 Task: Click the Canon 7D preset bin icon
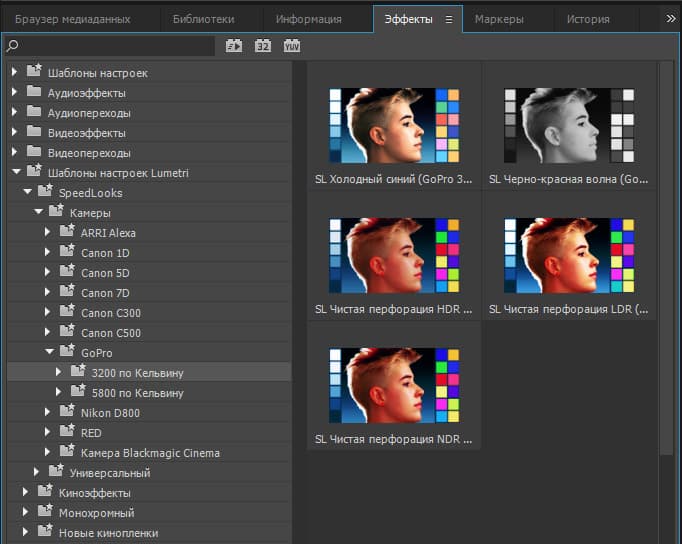coord(67,290)
